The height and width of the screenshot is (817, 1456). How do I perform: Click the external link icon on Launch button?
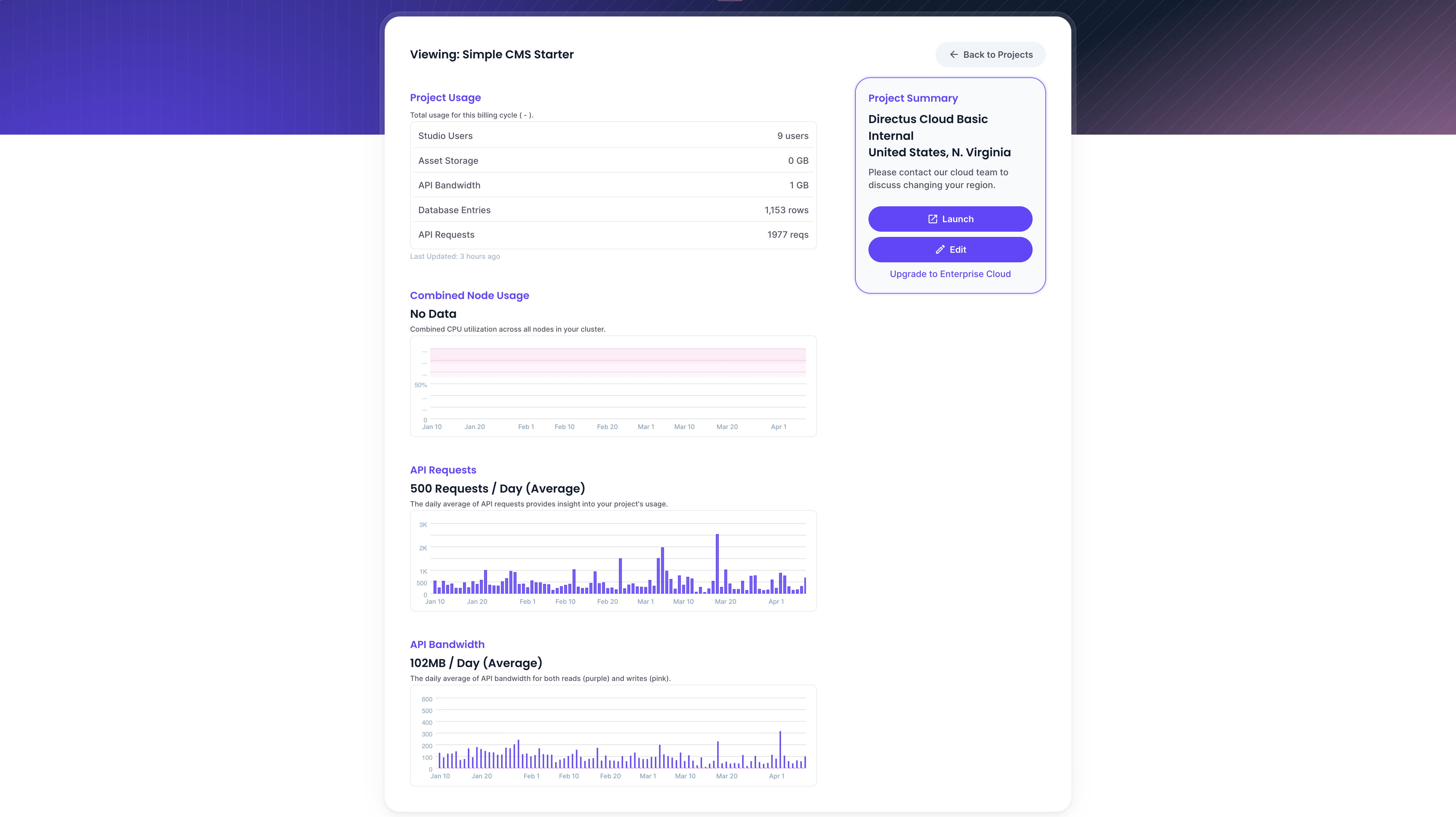933,219
